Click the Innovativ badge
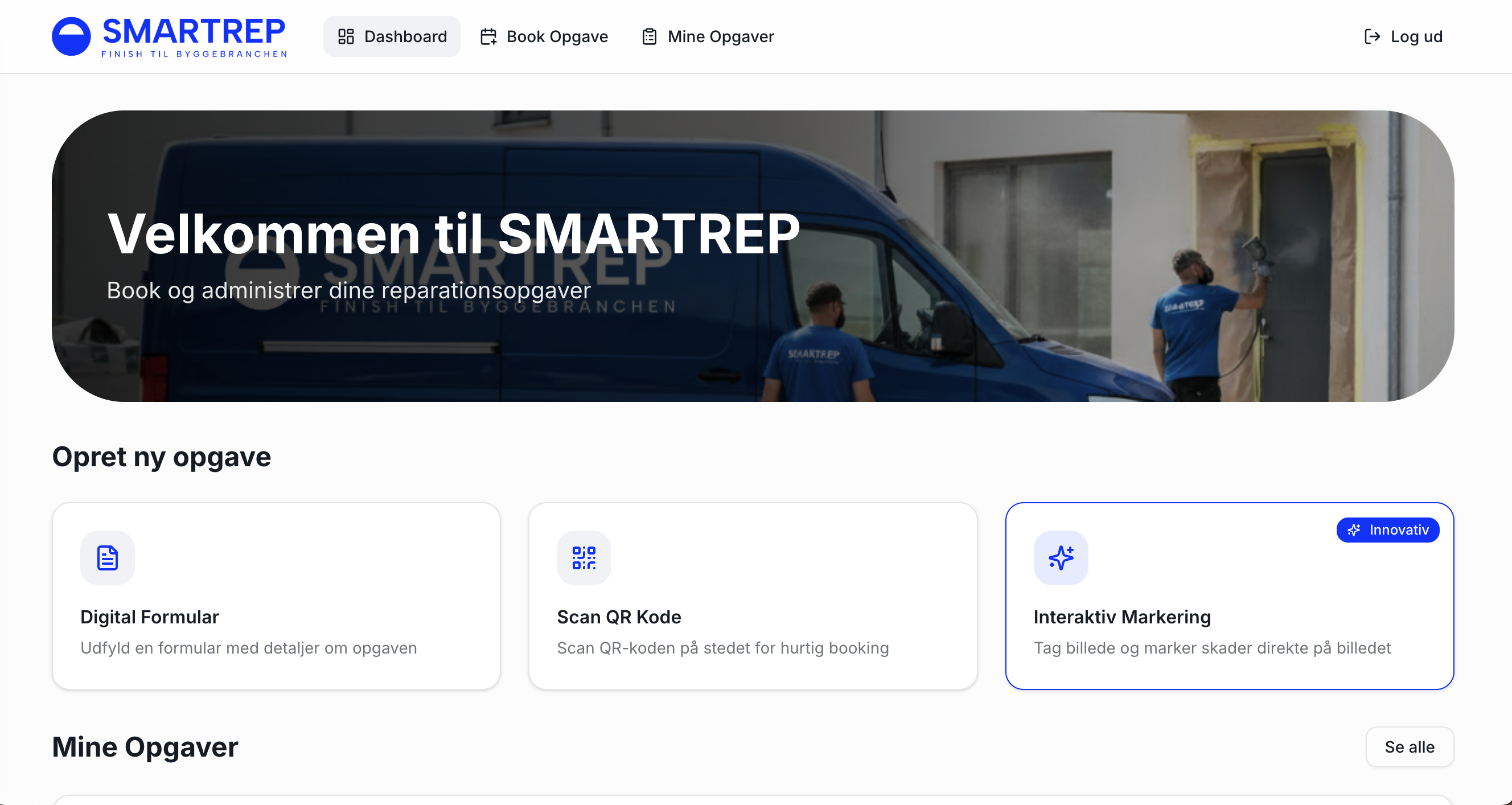Image resolution: width=1512 pixels, height=805 pixels. [x=1387, y=529]
